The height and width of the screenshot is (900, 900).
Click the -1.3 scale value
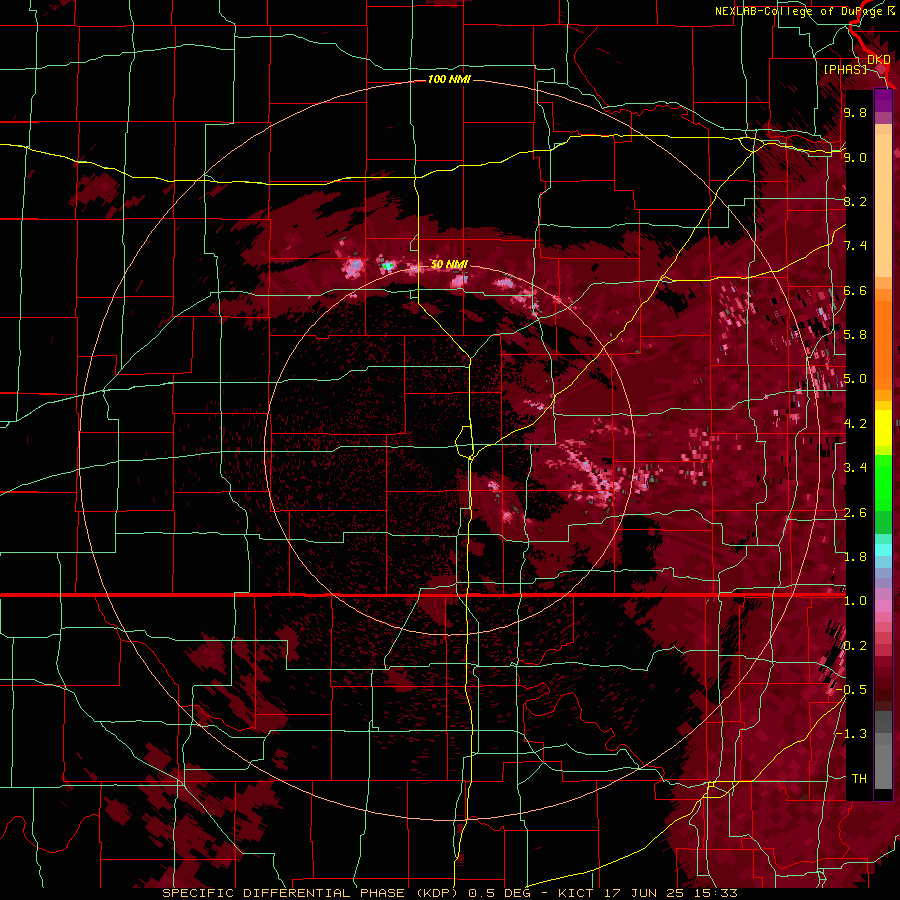[852, 734]
